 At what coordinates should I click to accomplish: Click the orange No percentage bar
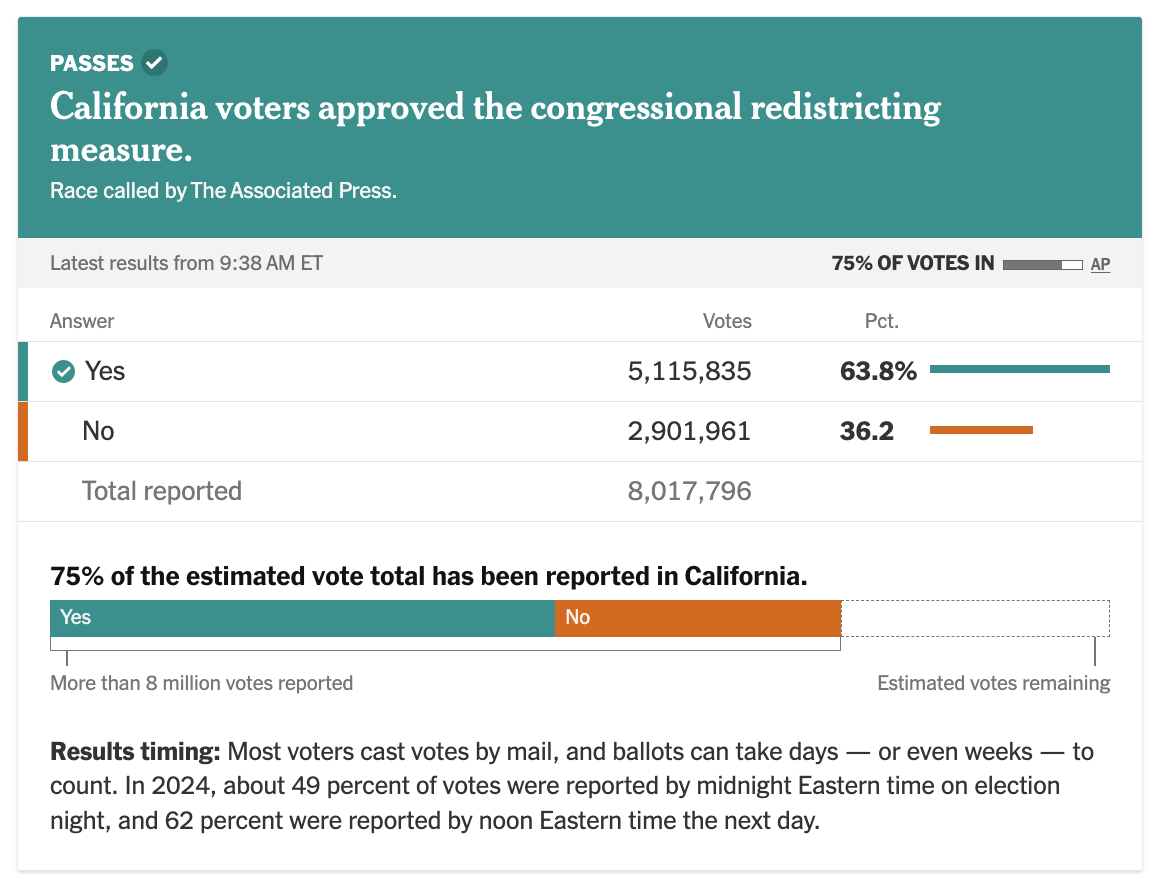(x=981, y=431)
